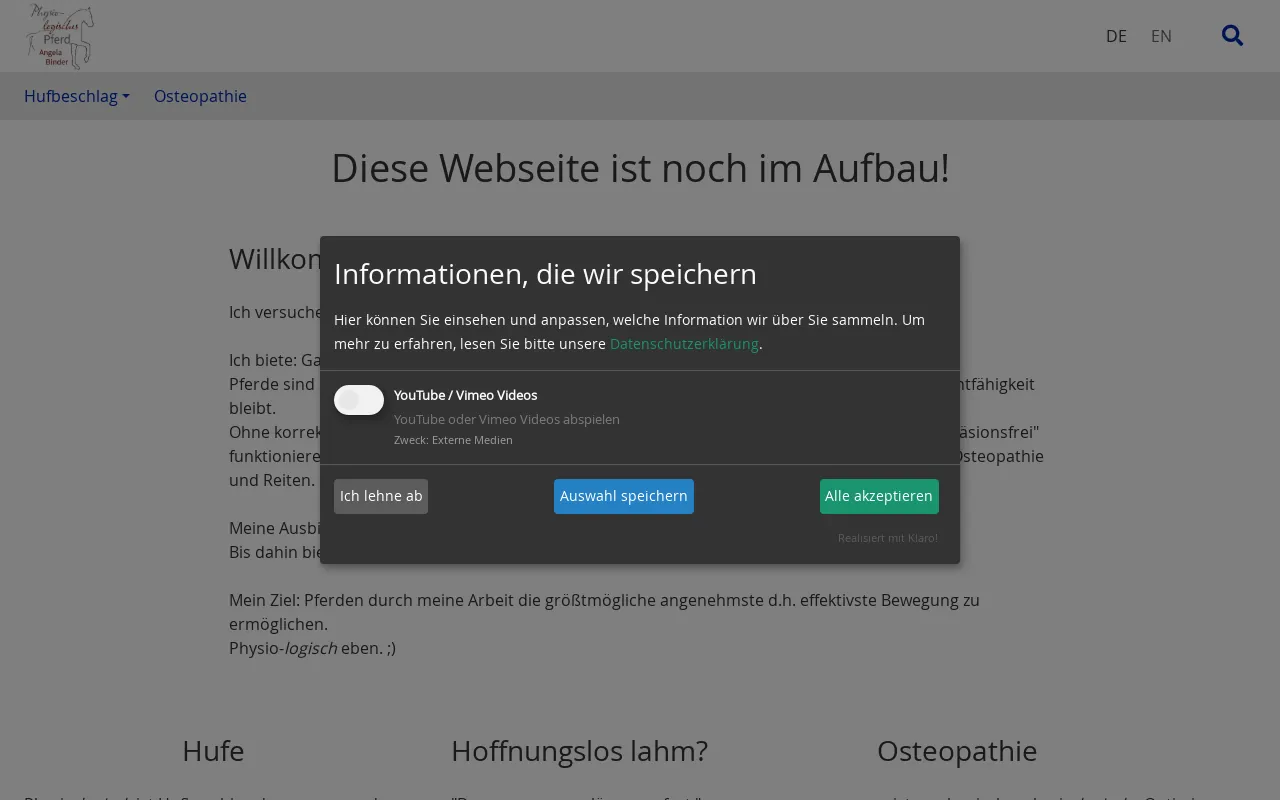This screenshot has width=1280, height=800.
Task: Click the Ich lehne ab button
Action: (381, 496)
